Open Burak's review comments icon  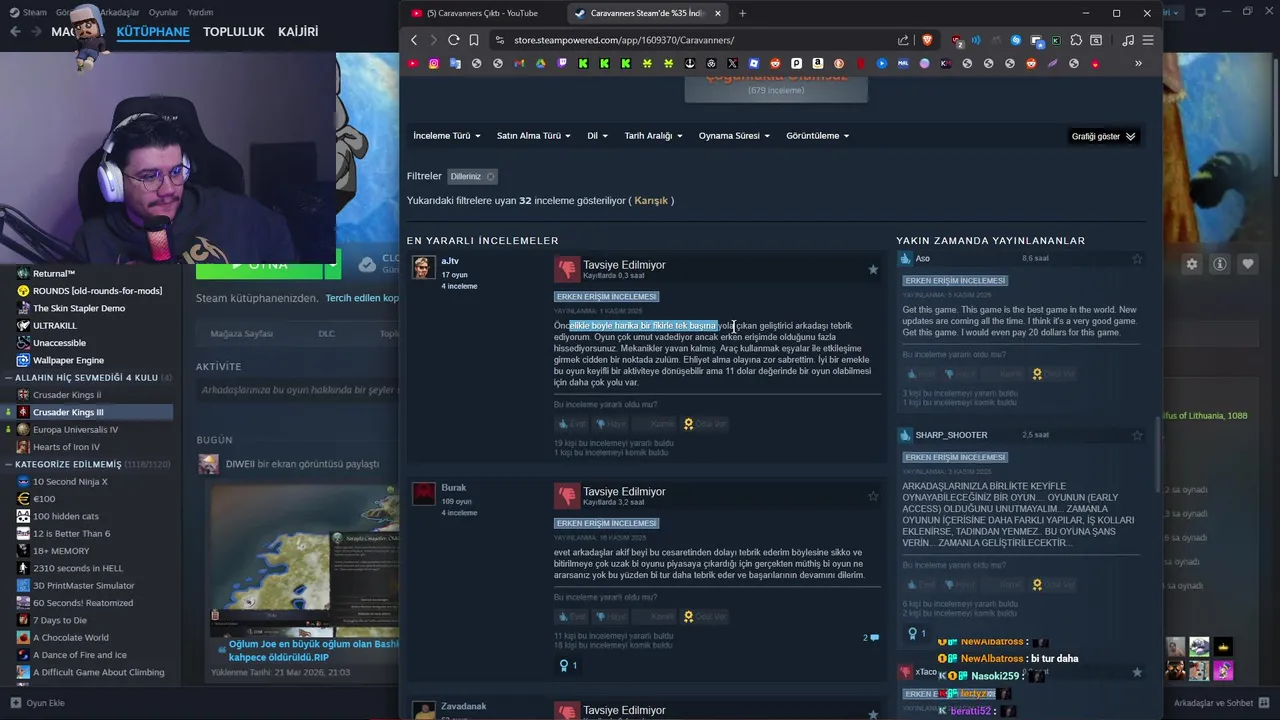point(871,637)
